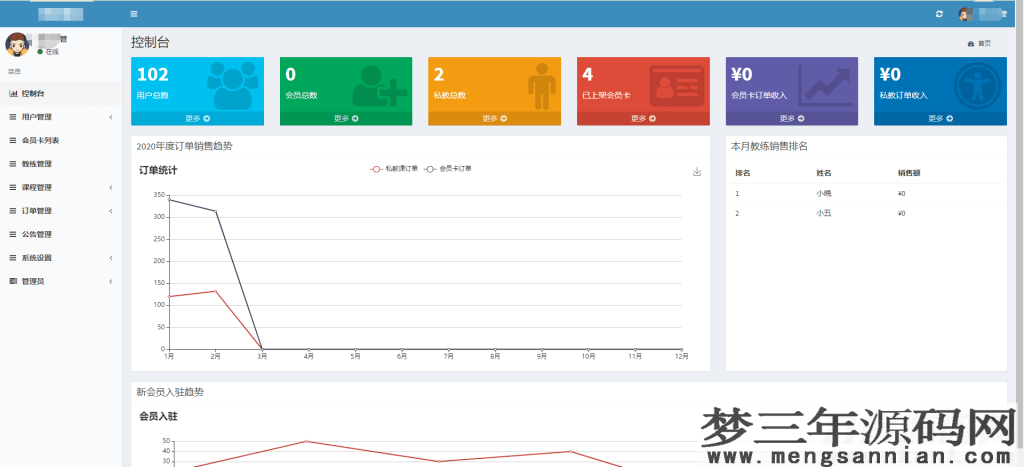Click the 小晚 coach name cell
The width and height of the screenshot is (1024, 467).
[824, 193]
